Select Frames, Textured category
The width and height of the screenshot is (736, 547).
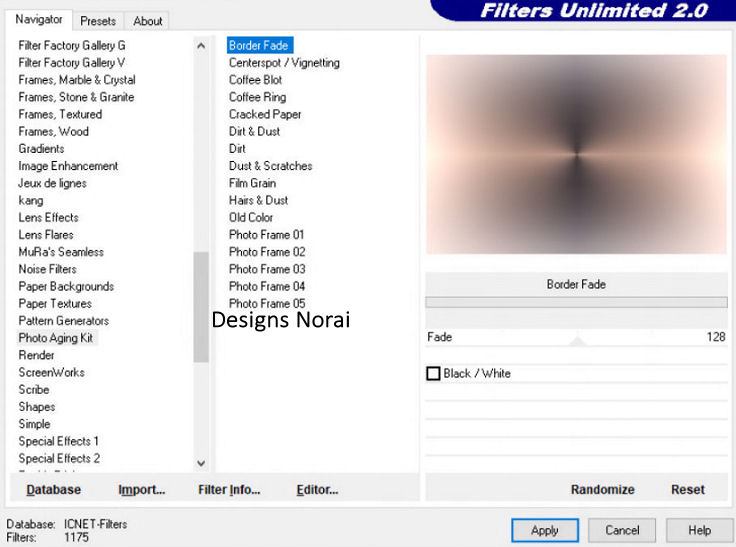60,114
